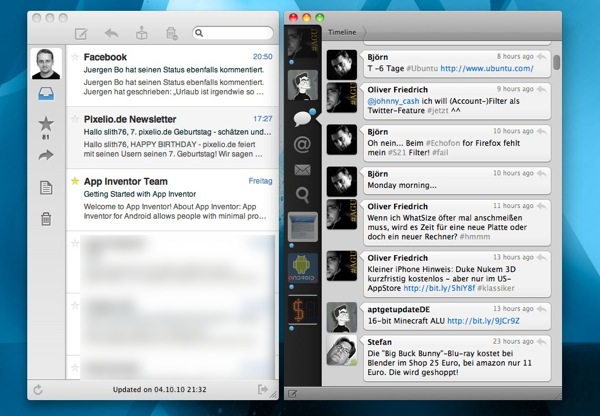Reply to Björn's Ubuntu tweet
This screenshot has height=416, width=600.
click(541, 57)
